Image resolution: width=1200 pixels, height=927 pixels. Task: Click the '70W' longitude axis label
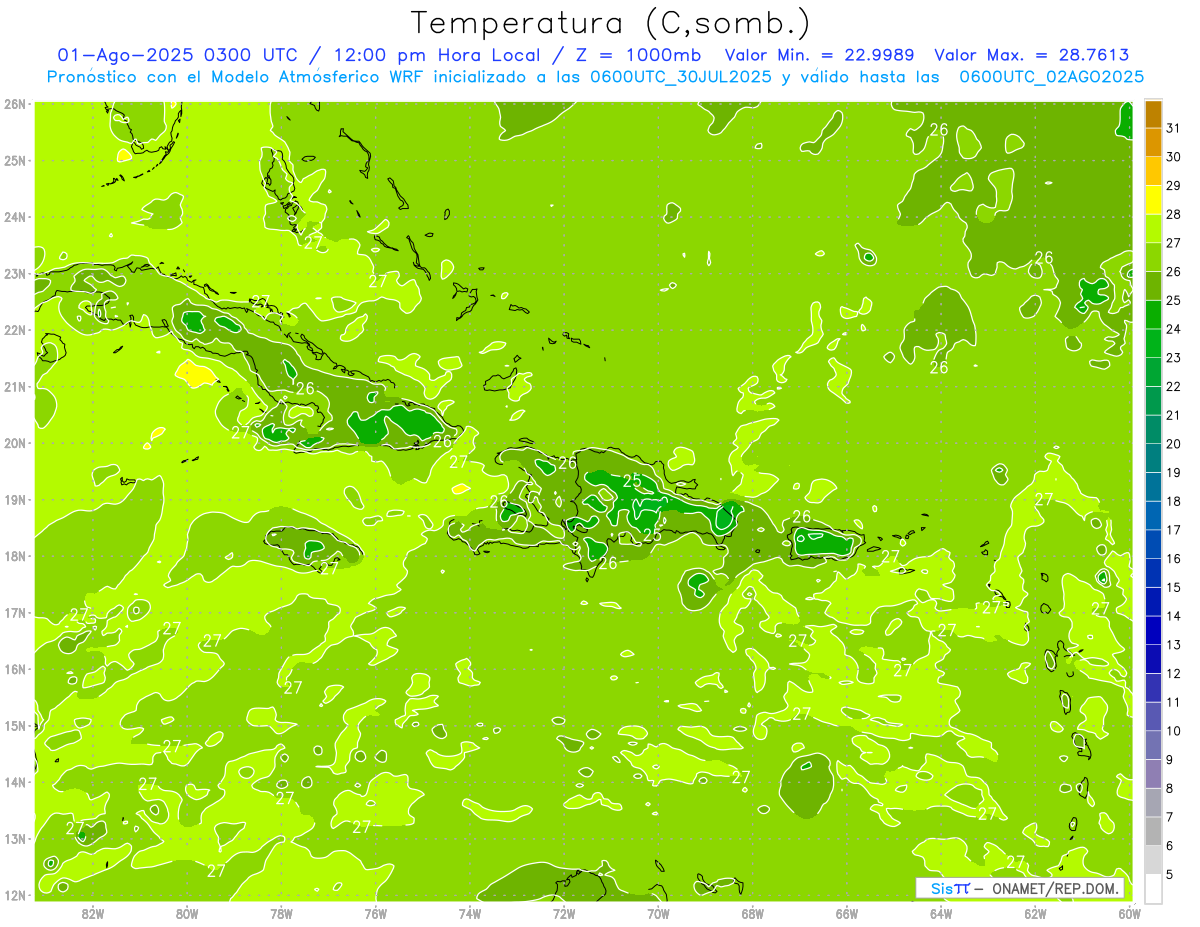pos(658,913)
